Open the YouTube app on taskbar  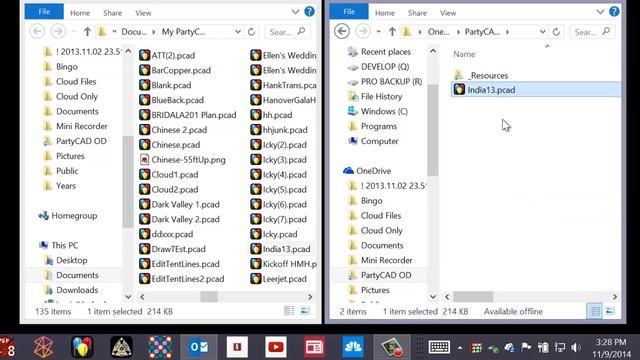pyautogui.click(x=276, y=347)
